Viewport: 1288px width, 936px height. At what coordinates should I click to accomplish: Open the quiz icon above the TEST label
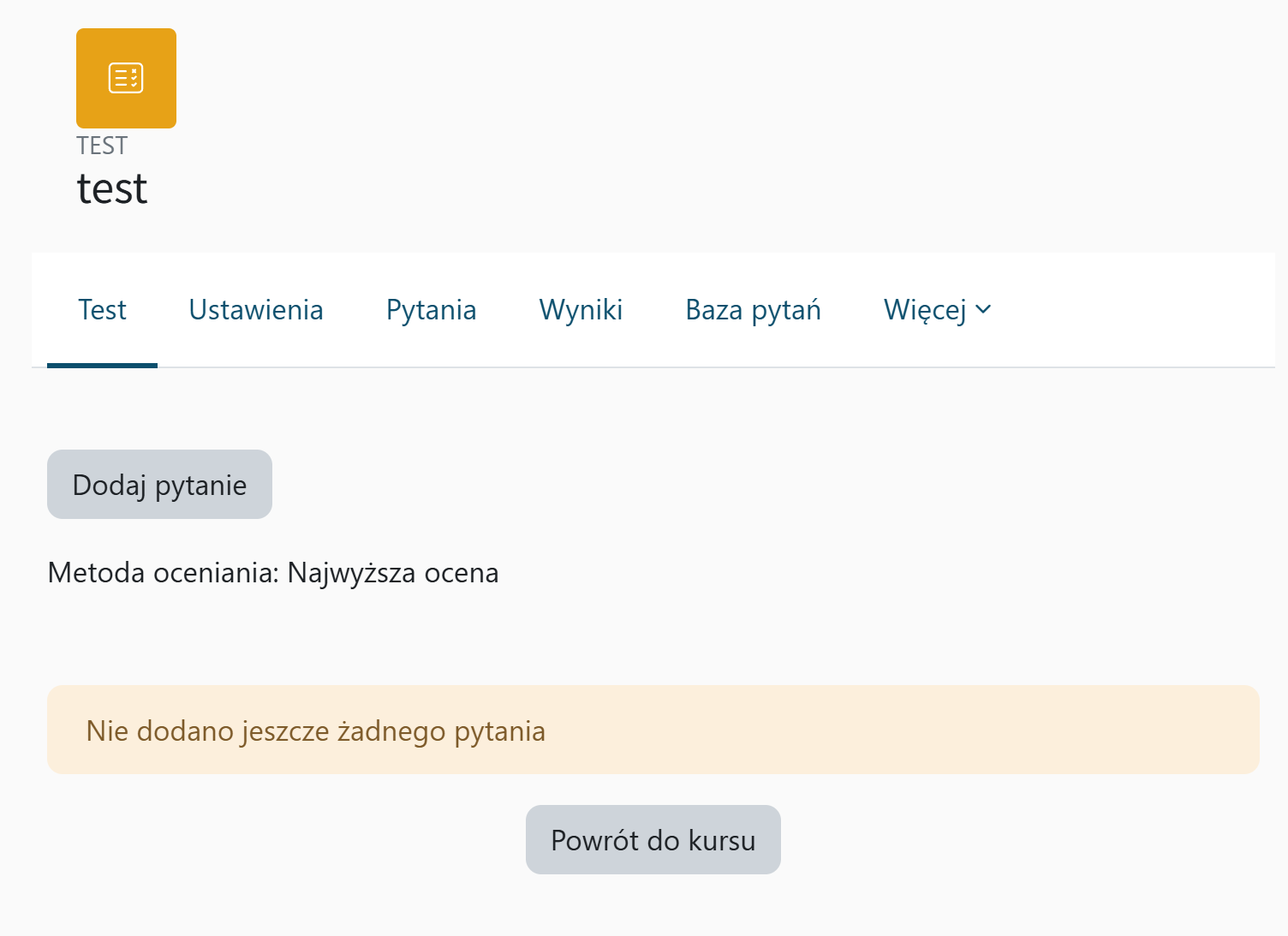(126, 78)
